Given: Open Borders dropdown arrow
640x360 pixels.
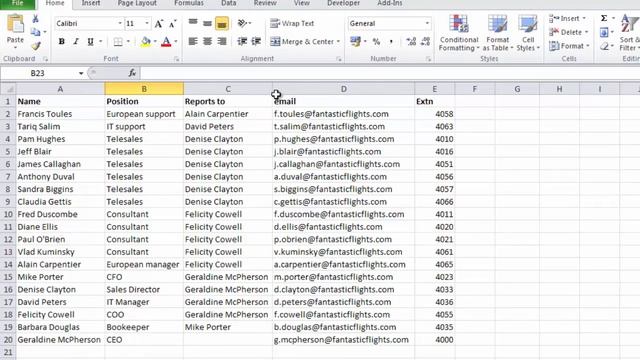Looking at the screenshot, I should click(128, 42).
